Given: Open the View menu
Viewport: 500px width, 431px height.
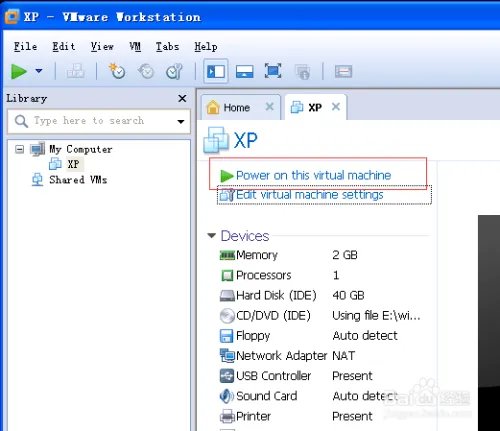Looking at the screenshot, I should [102, 47].
